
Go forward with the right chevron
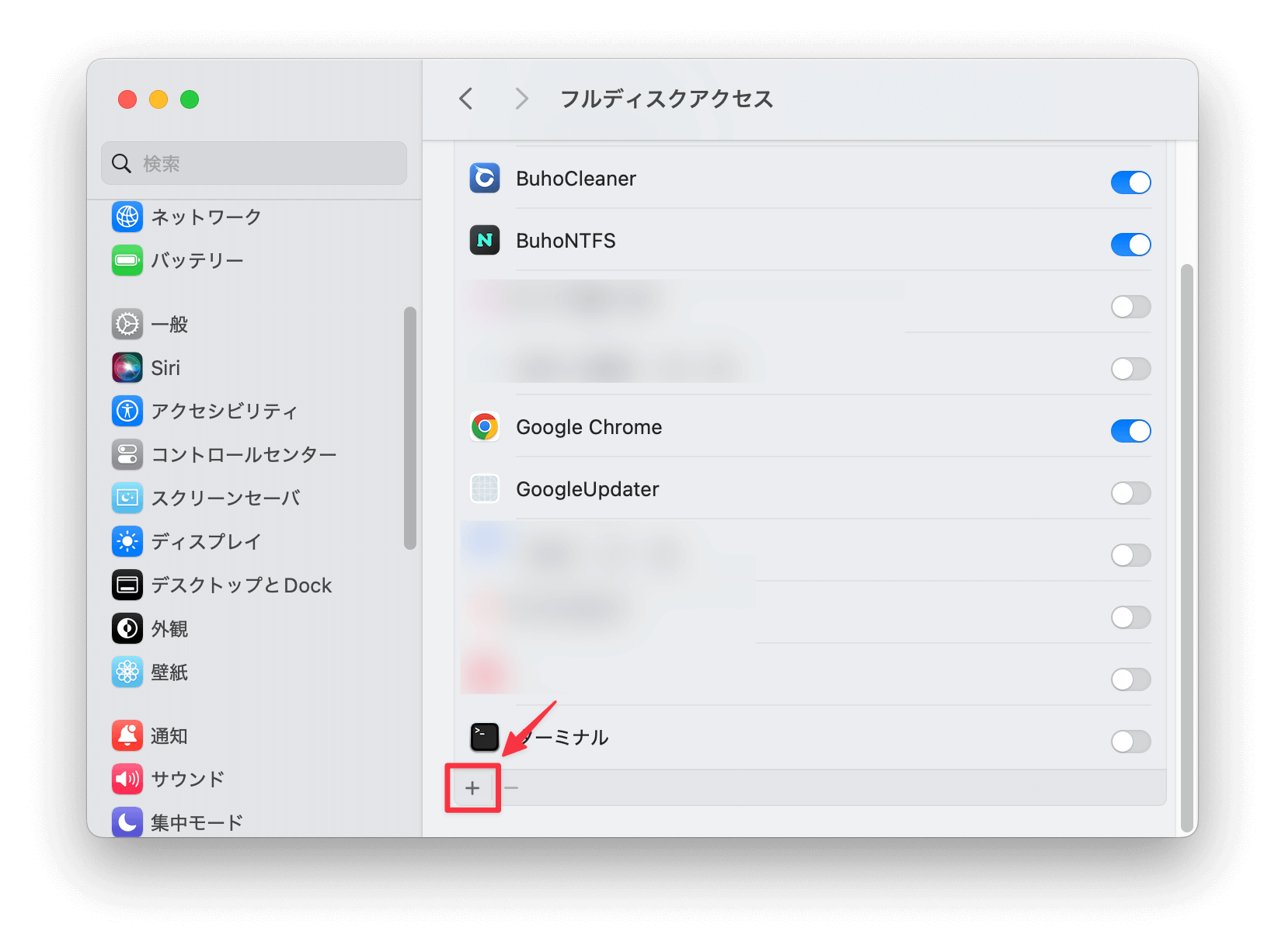[521, 99]
